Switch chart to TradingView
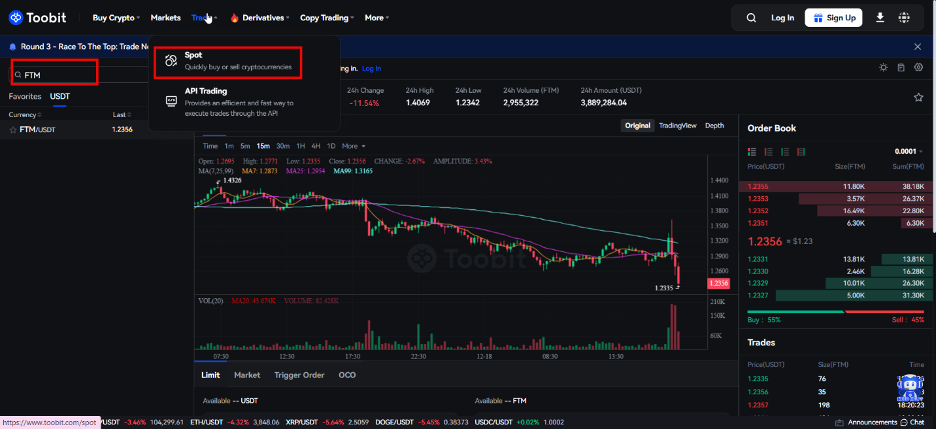Viewport: 936px width, 430px height. (678, 125)
